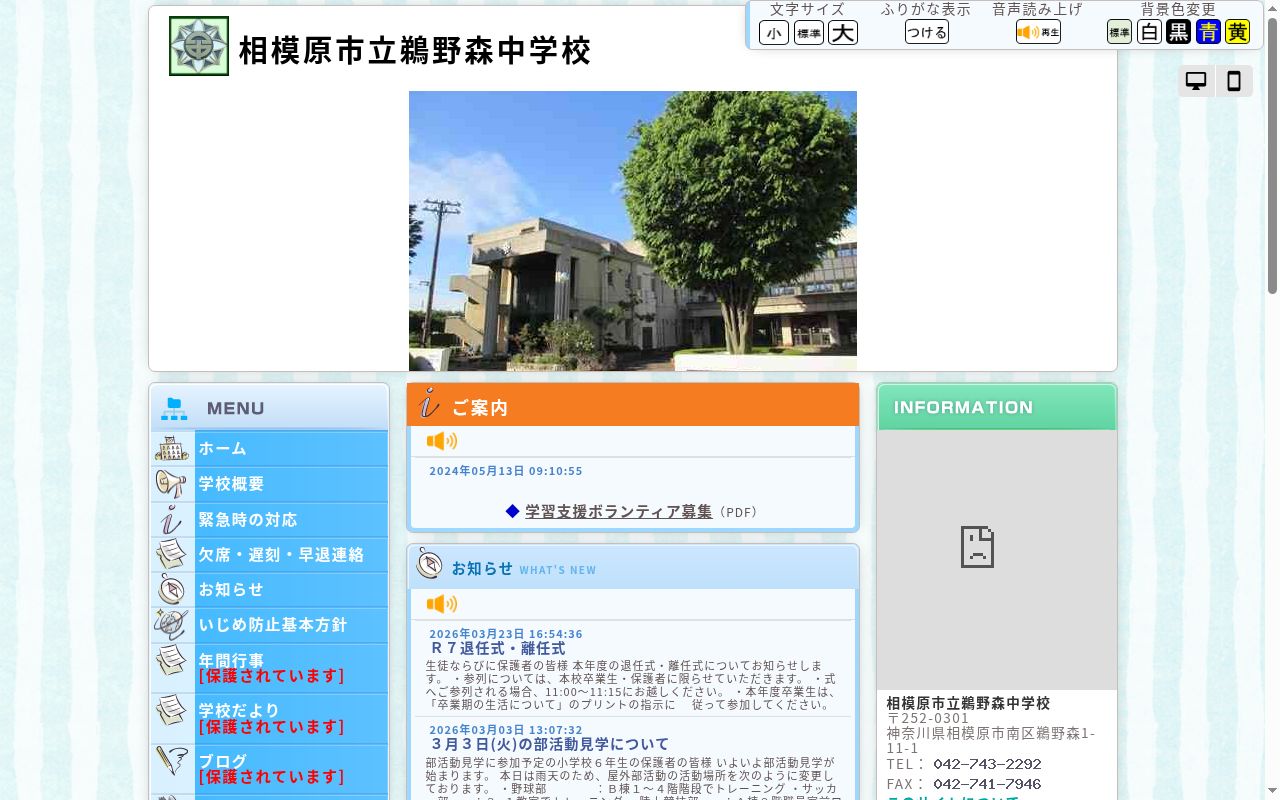
Task: Click the megaphone icon beside 学校概要
Action: [x=172, y=484]
